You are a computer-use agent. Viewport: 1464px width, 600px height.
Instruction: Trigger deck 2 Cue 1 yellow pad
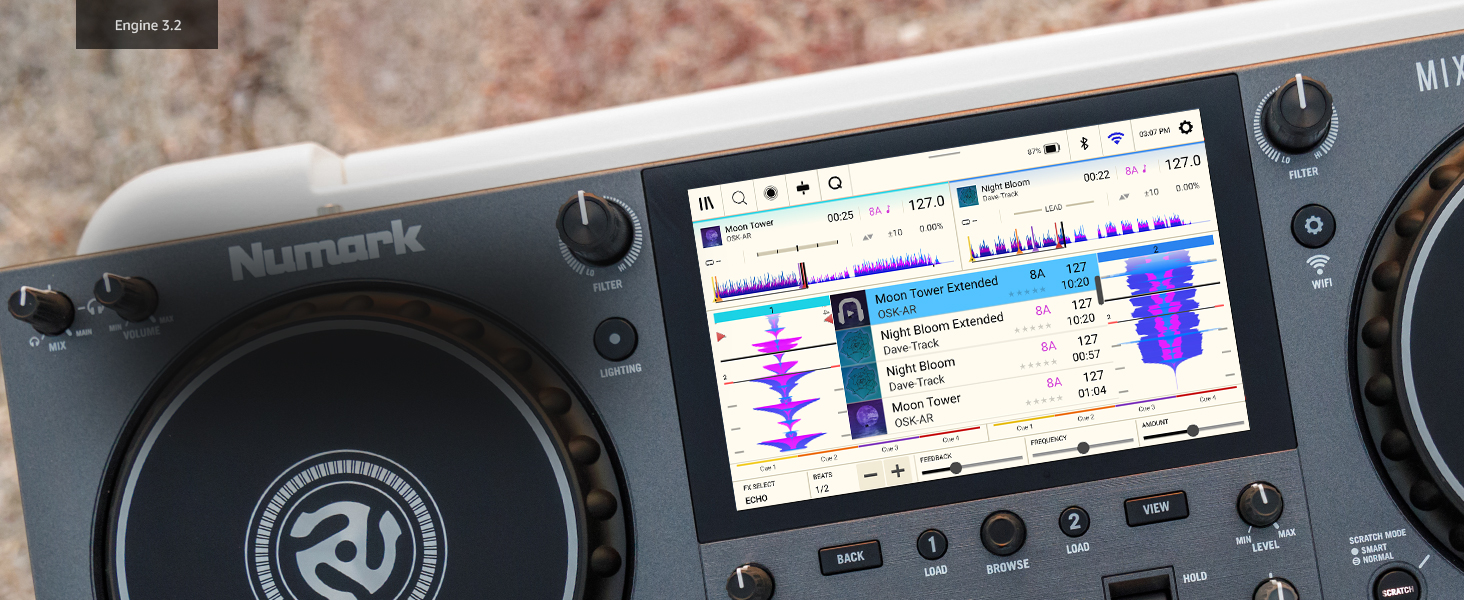[x=1023, y=425]
